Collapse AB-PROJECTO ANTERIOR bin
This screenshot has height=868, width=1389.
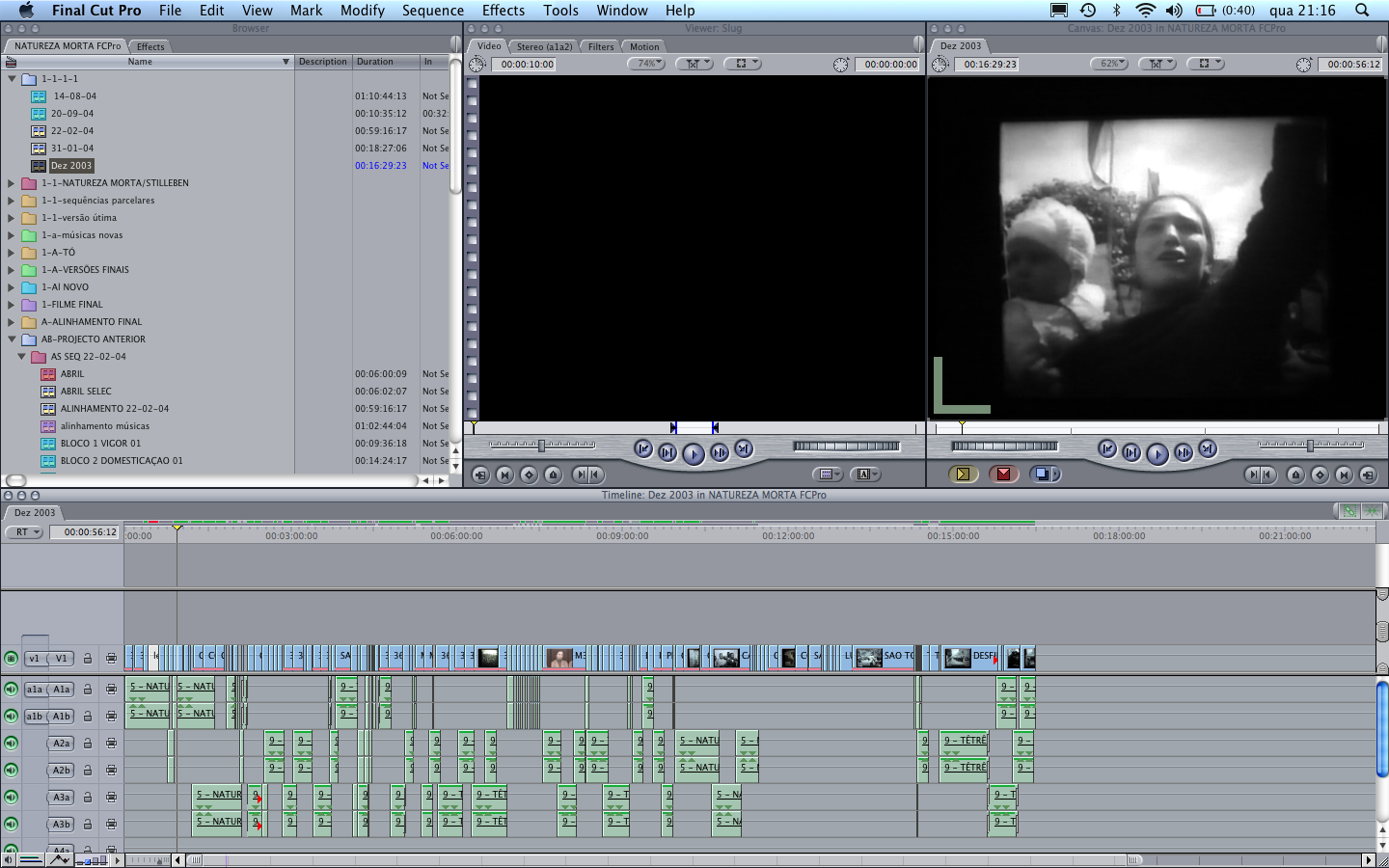[12, 339]
